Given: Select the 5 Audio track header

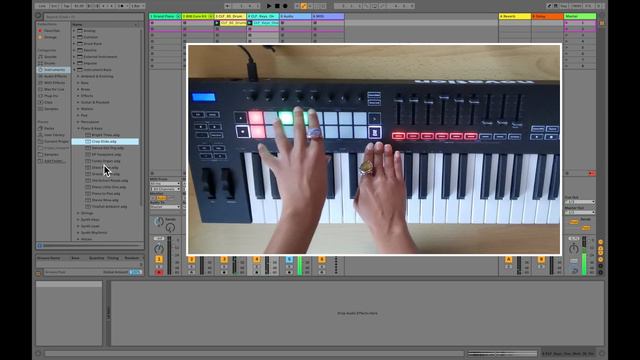Looking at the screenshot, I should pyautogui.click(x=296, y=16).
